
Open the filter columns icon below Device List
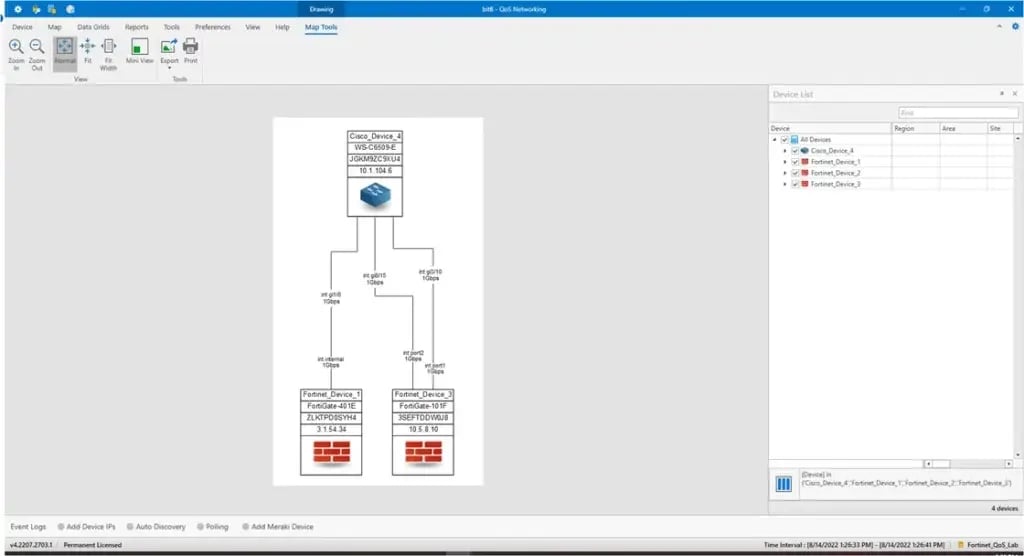click(783, 483)
